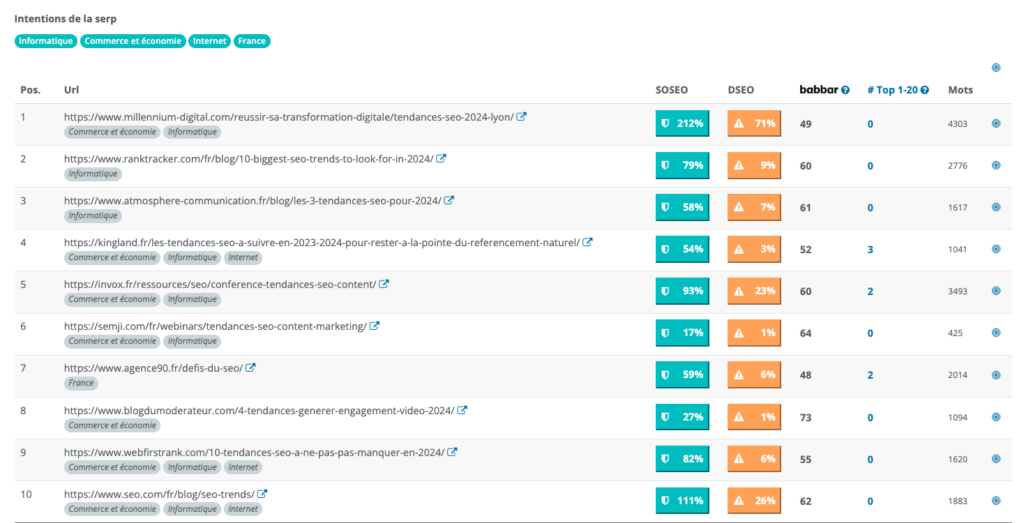Sort by the SOSEO column header
Image resolution: width=1024 pixels, height=523 pixels.
click(x=671, y=90)
